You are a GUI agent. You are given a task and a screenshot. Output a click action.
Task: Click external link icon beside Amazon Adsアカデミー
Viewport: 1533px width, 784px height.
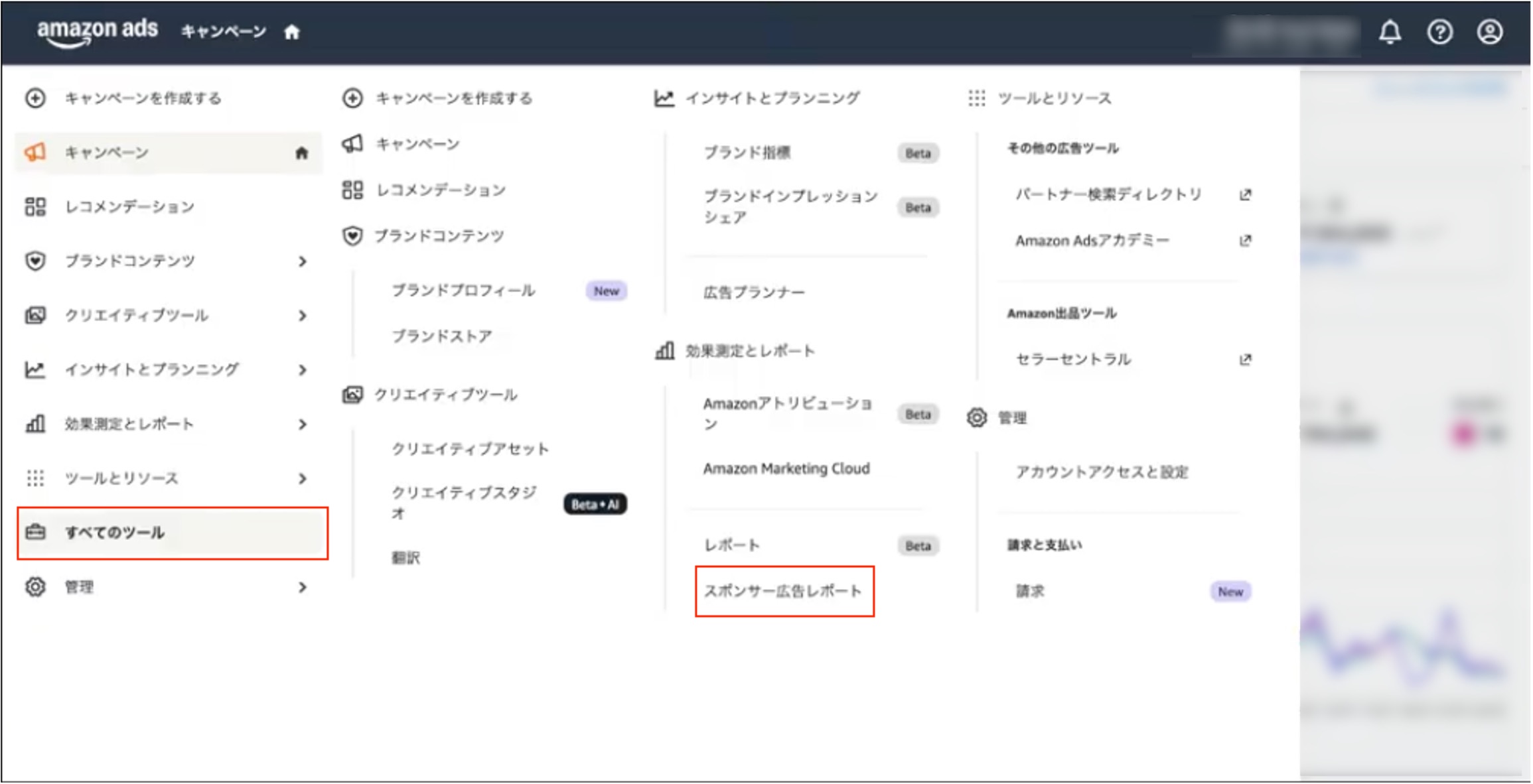1245,240
